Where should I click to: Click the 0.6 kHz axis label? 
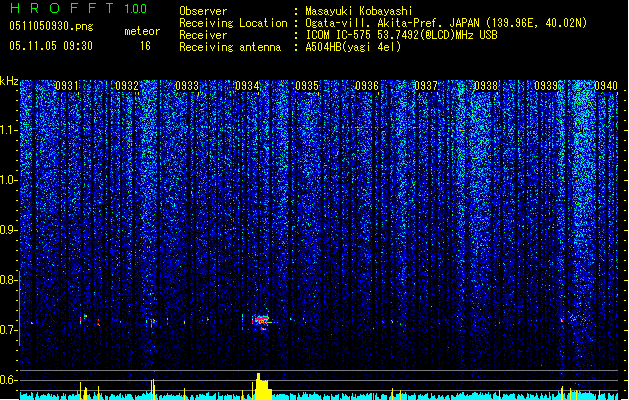[x=9, y=380]
